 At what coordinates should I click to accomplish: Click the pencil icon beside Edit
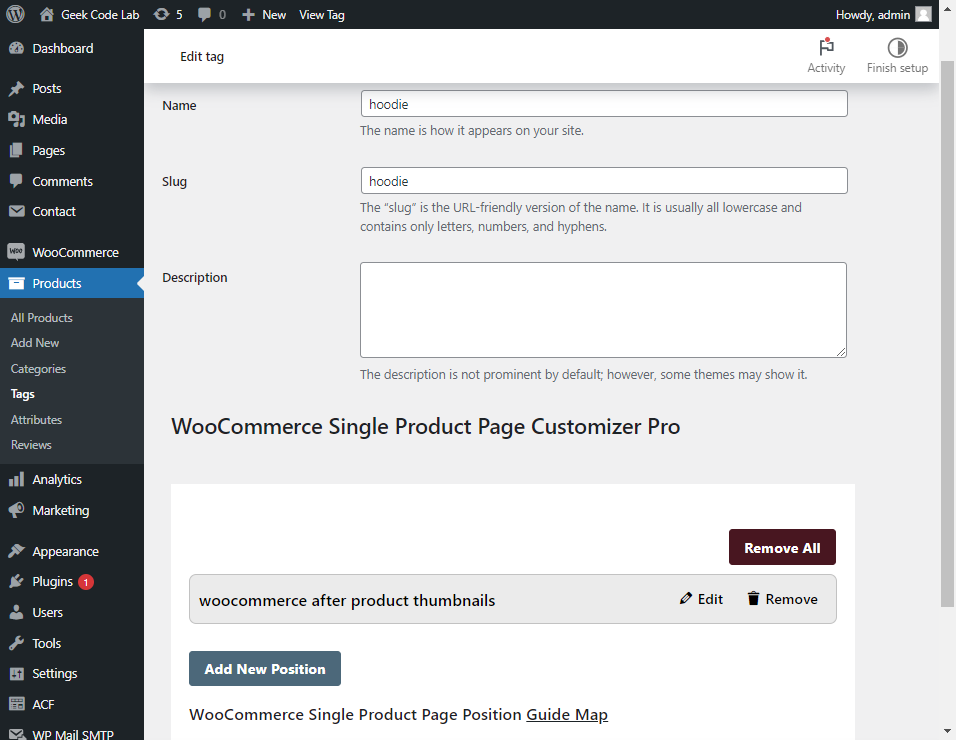[x=685, y=599]
